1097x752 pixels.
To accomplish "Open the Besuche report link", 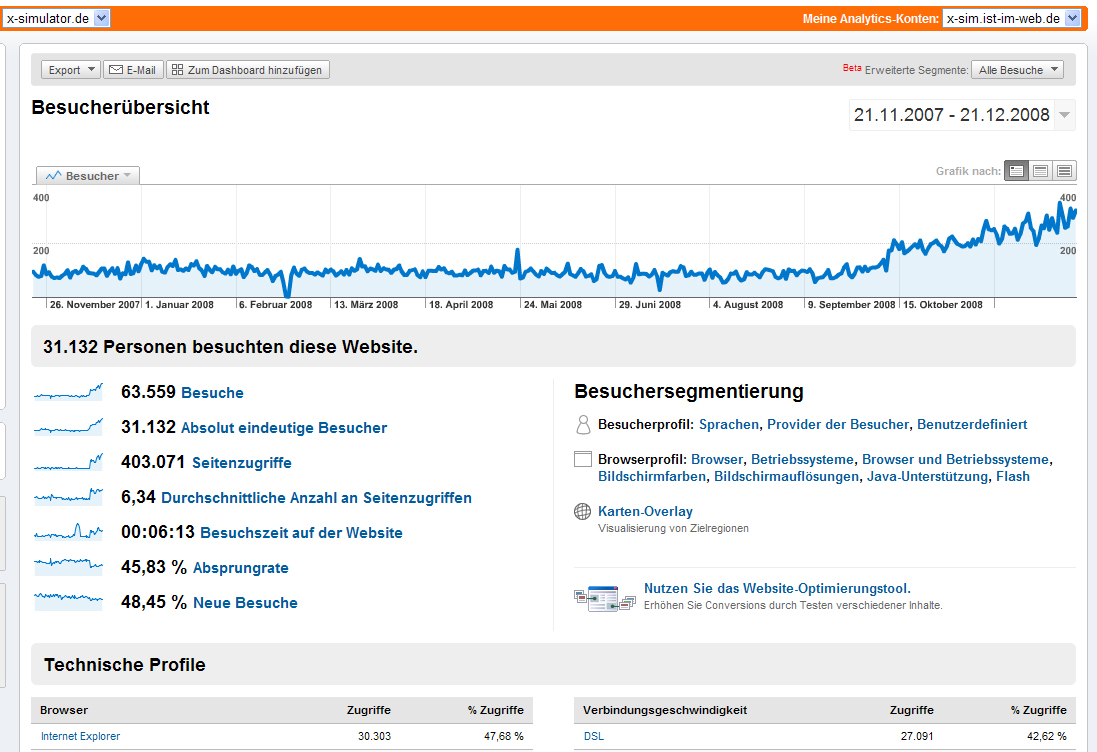I will [x=212, y=393].
